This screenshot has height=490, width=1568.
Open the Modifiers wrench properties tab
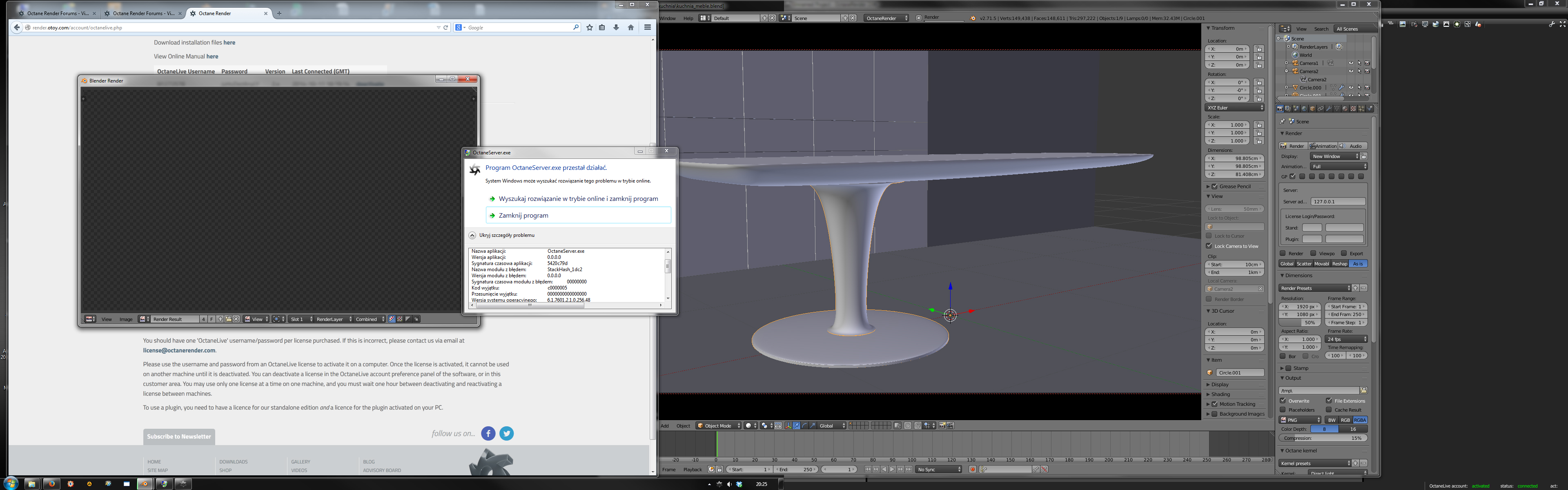[x=1329, y=108]
